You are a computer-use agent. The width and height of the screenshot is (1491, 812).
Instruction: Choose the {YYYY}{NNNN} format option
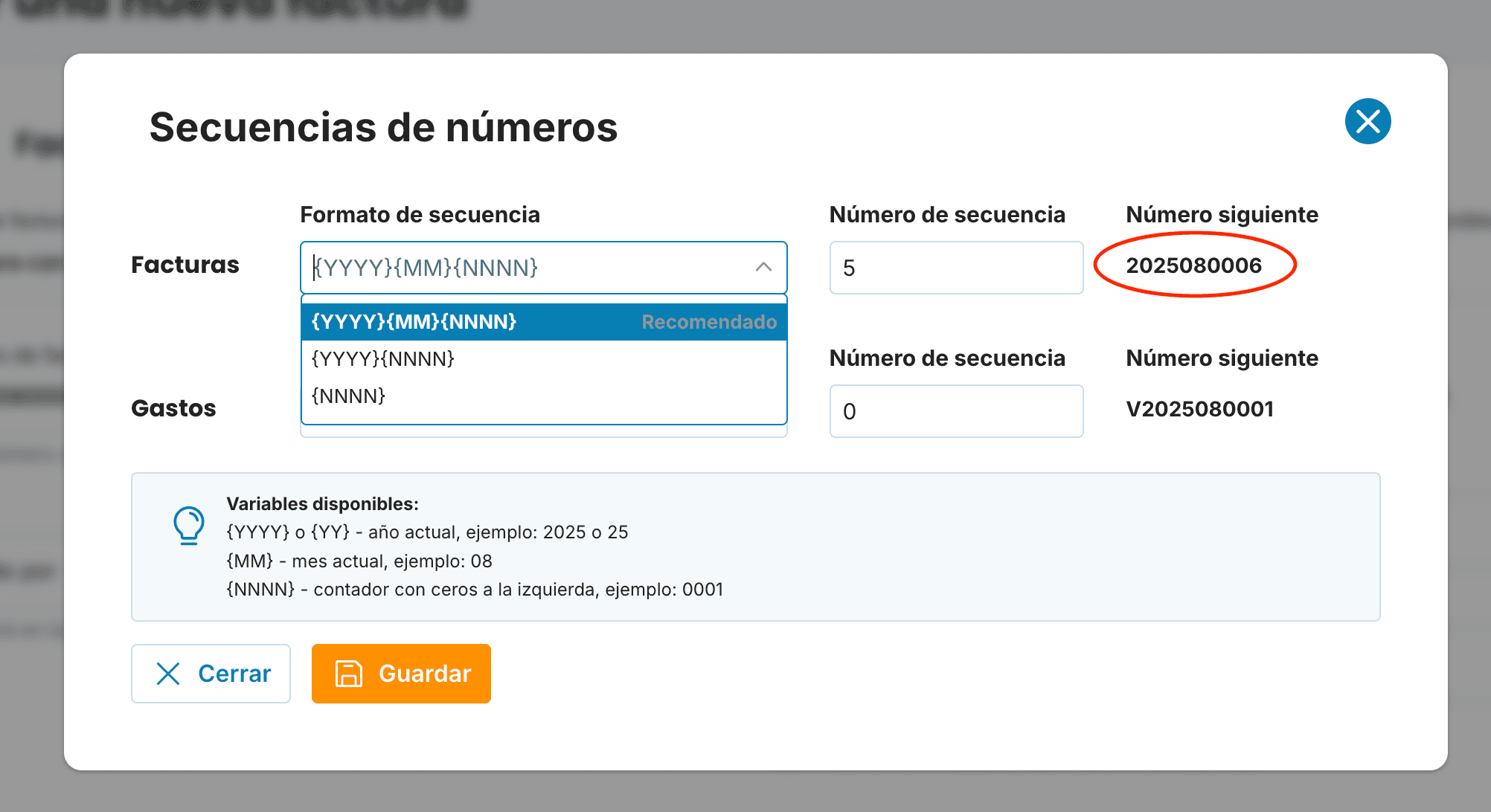(x=544, y=359)
